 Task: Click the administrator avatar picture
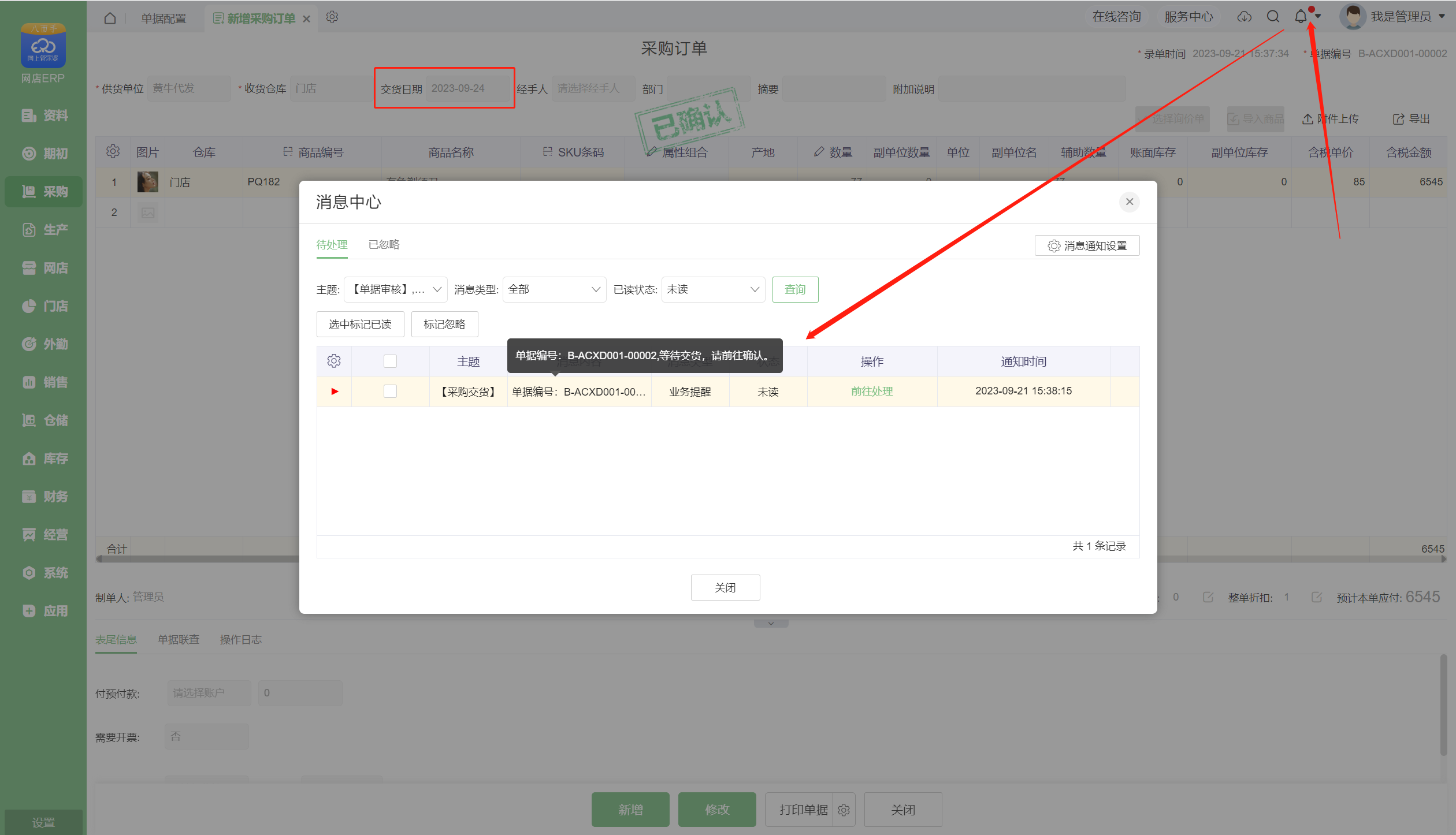click(1353, 17)
